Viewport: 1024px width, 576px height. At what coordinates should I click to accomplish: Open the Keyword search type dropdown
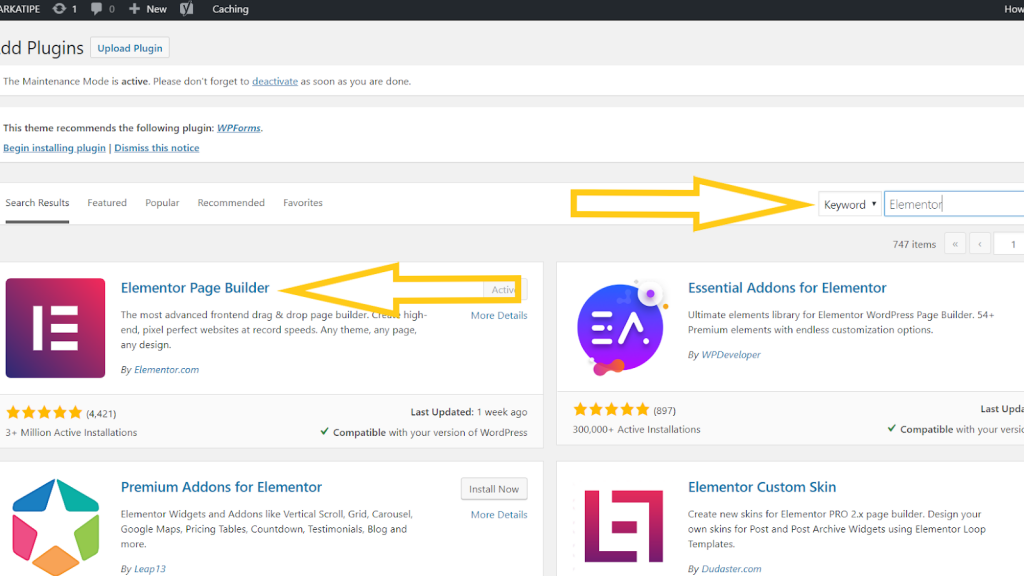tap(850, 204)
